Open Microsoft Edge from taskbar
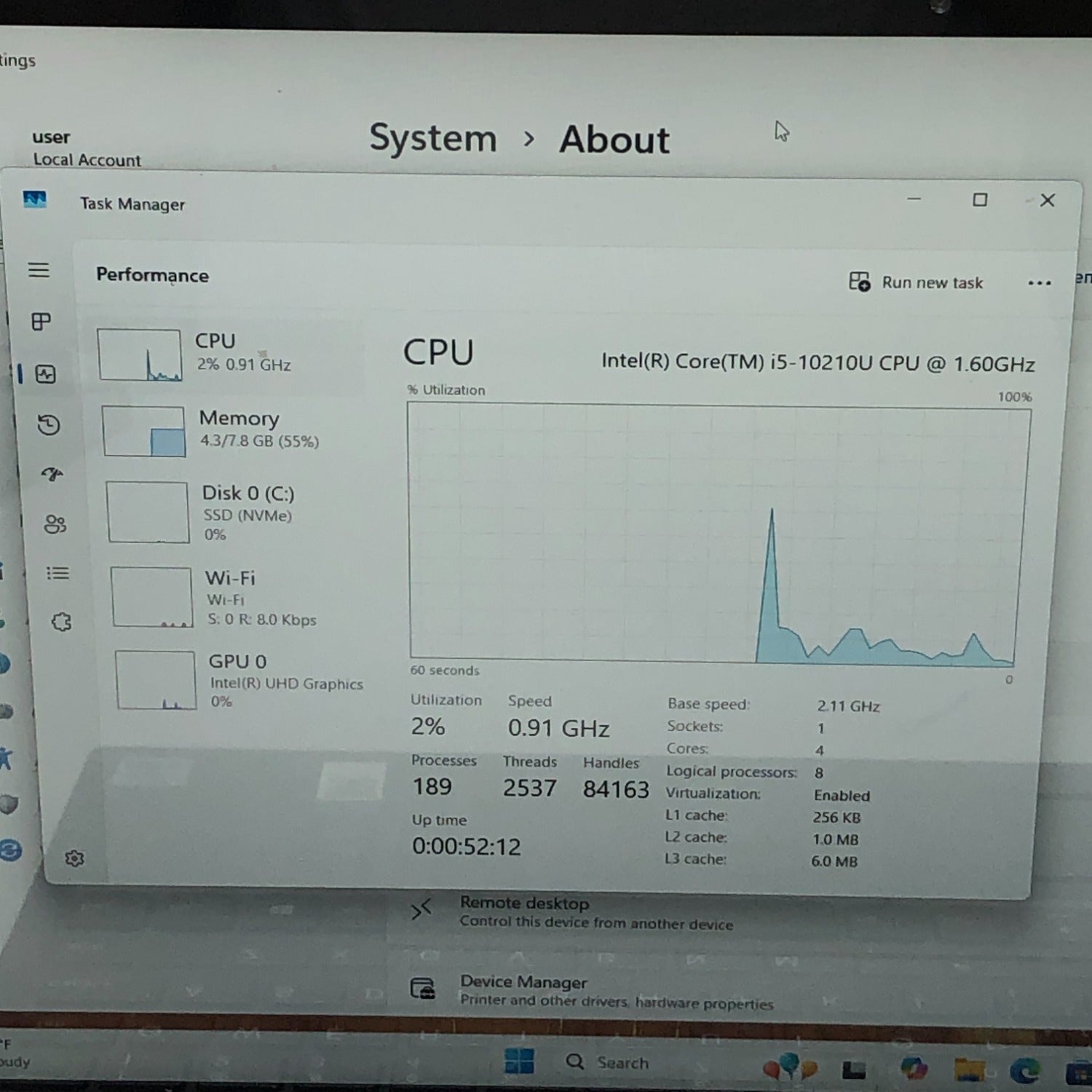 tap(1025, 1070)
